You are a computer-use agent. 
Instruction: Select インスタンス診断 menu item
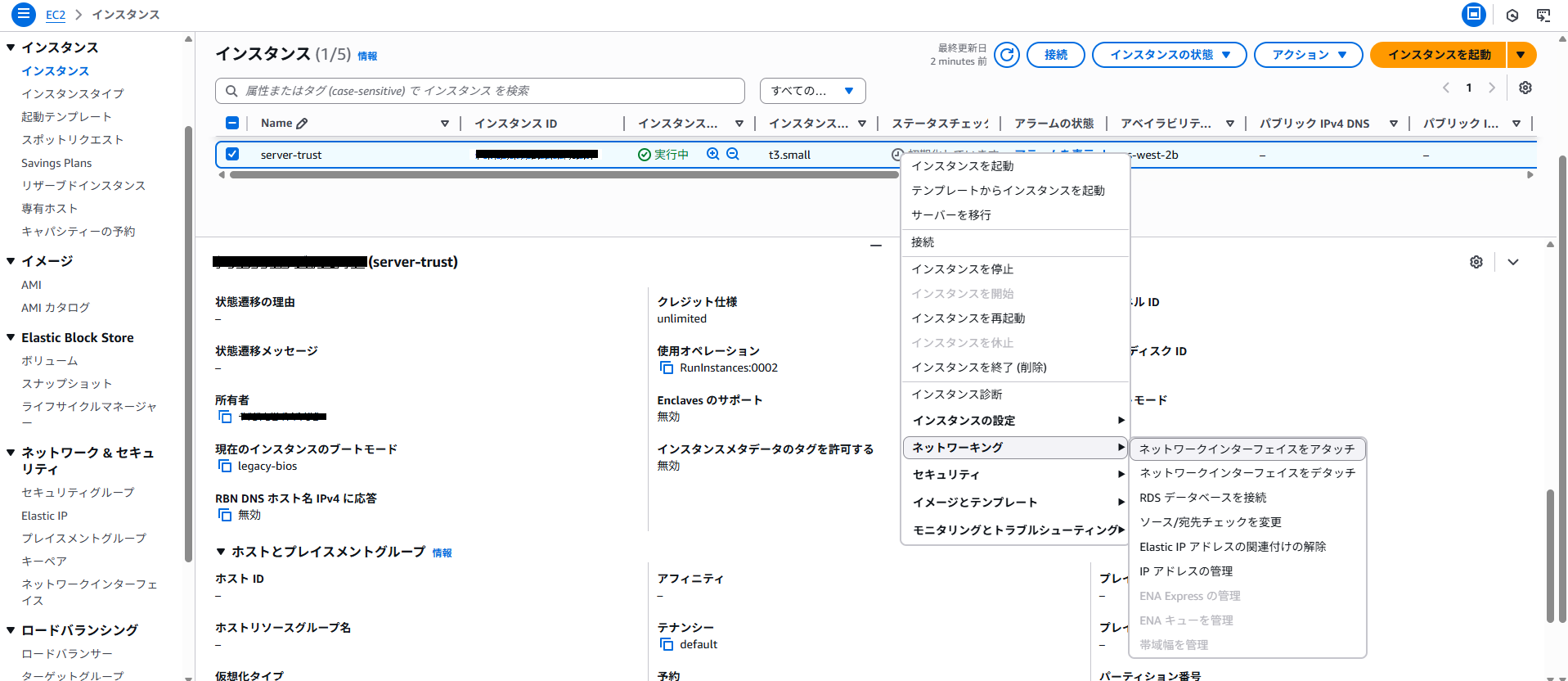pos(1015,395)
